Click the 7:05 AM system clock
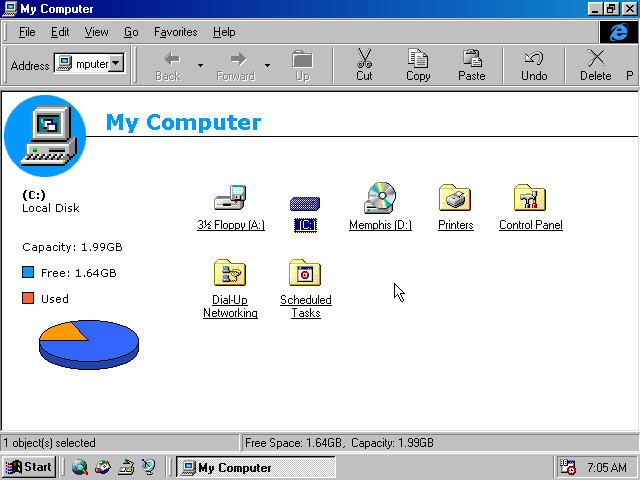Screen dimensions: 640x480 tap(607, 467)
